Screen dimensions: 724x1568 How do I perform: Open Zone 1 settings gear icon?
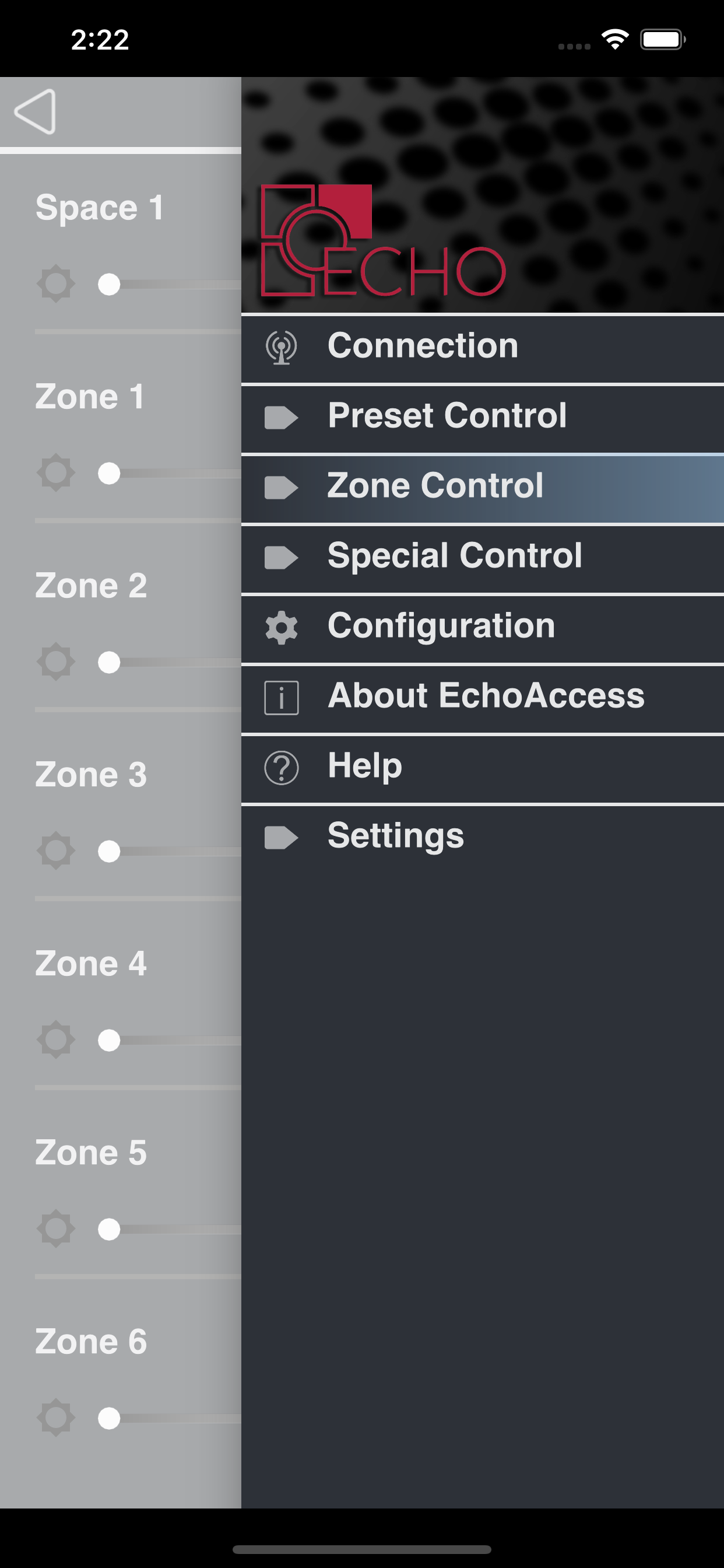click(56, 474)
